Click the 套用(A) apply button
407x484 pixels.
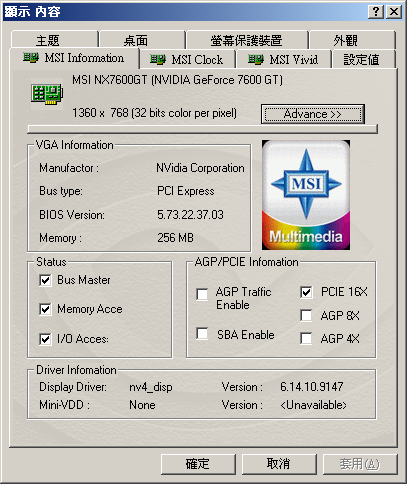pyautogui.click(x=360, y=464)
